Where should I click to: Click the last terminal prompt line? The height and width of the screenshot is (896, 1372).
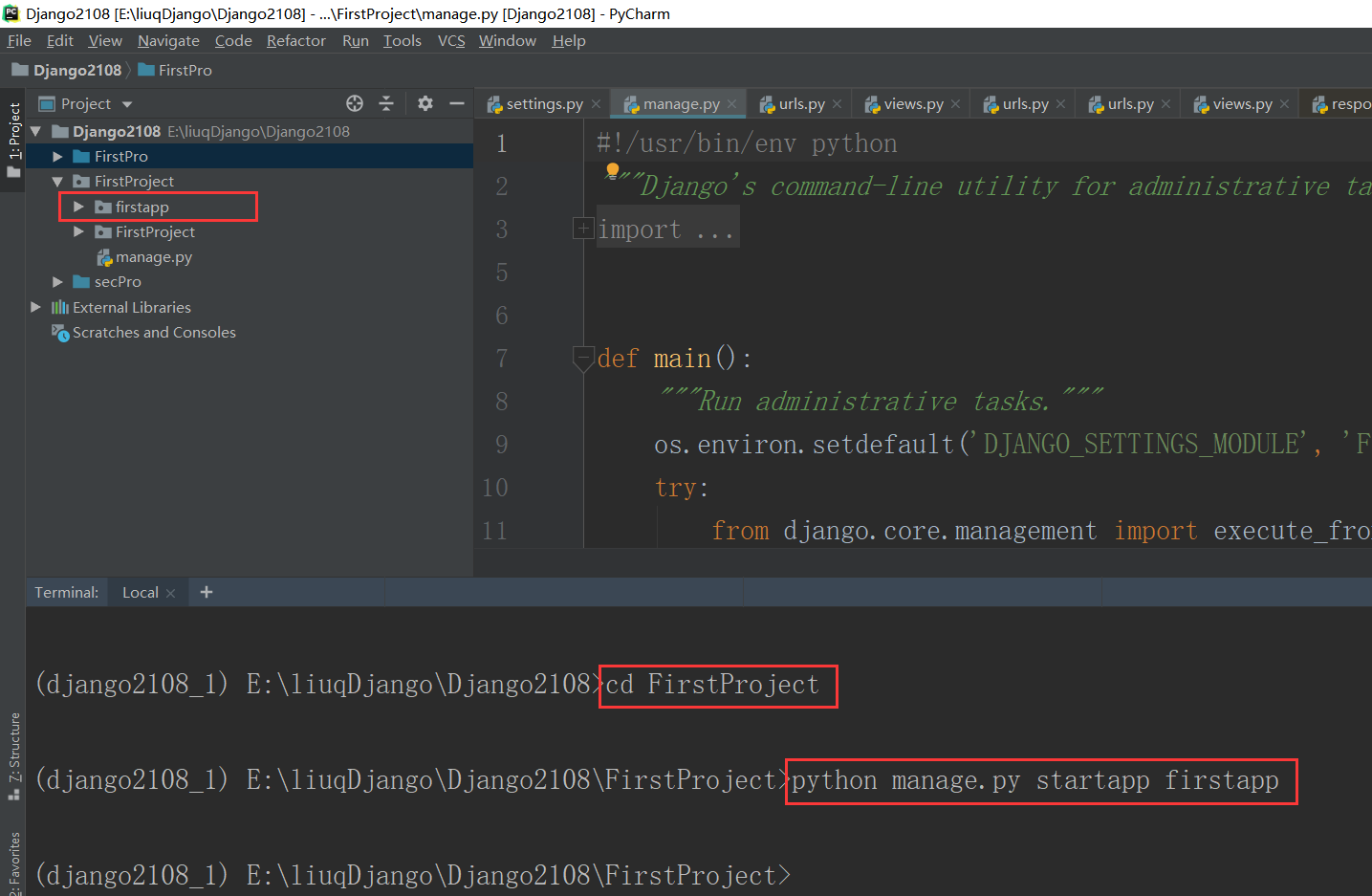click(x=413, y=875)
